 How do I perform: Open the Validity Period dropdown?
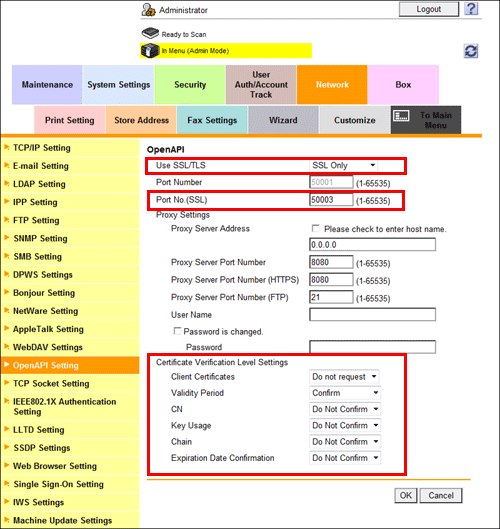345,393
